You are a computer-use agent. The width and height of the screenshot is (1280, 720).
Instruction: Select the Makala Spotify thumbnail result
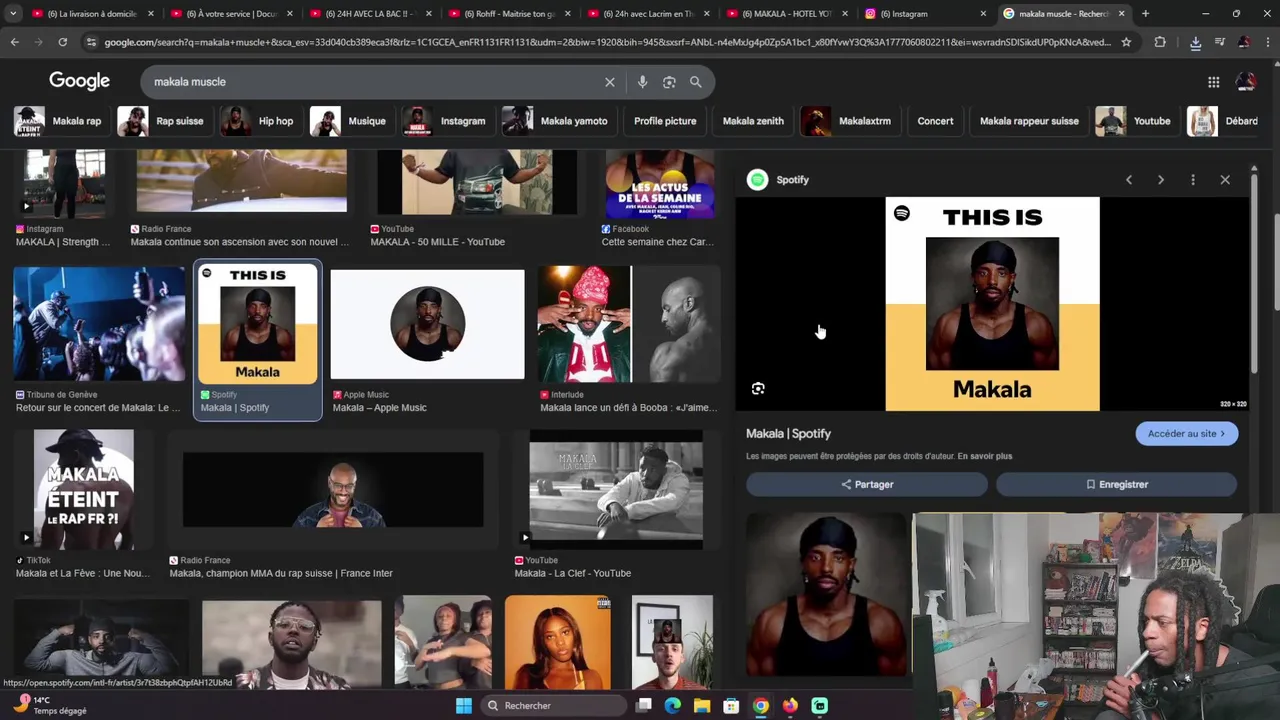point(257,326)
